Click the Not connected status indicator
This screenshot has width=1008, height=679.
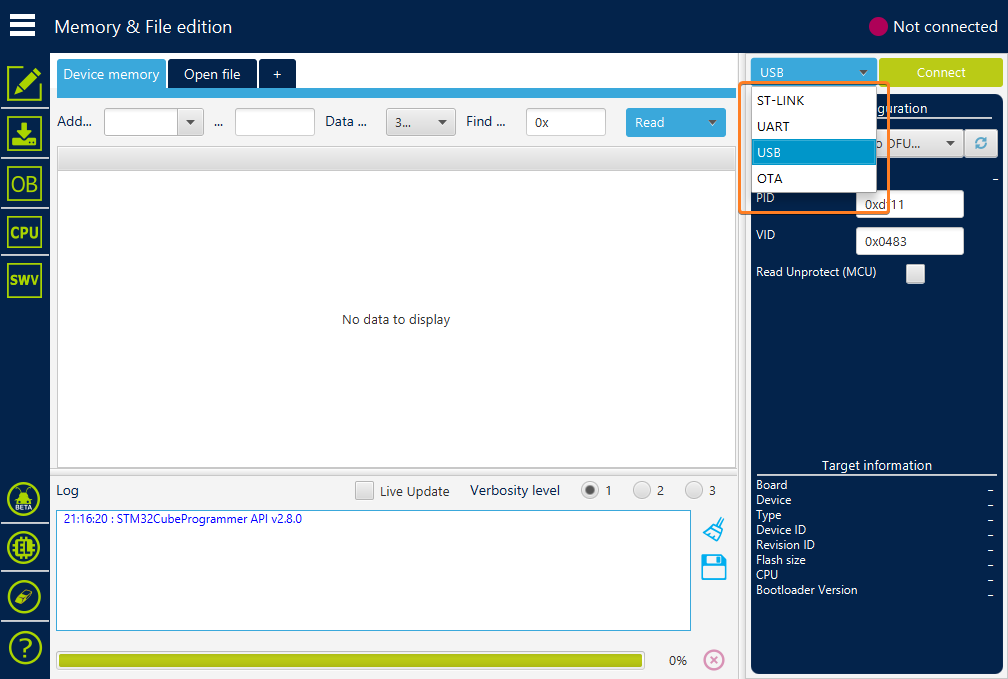tap(933, 26)
